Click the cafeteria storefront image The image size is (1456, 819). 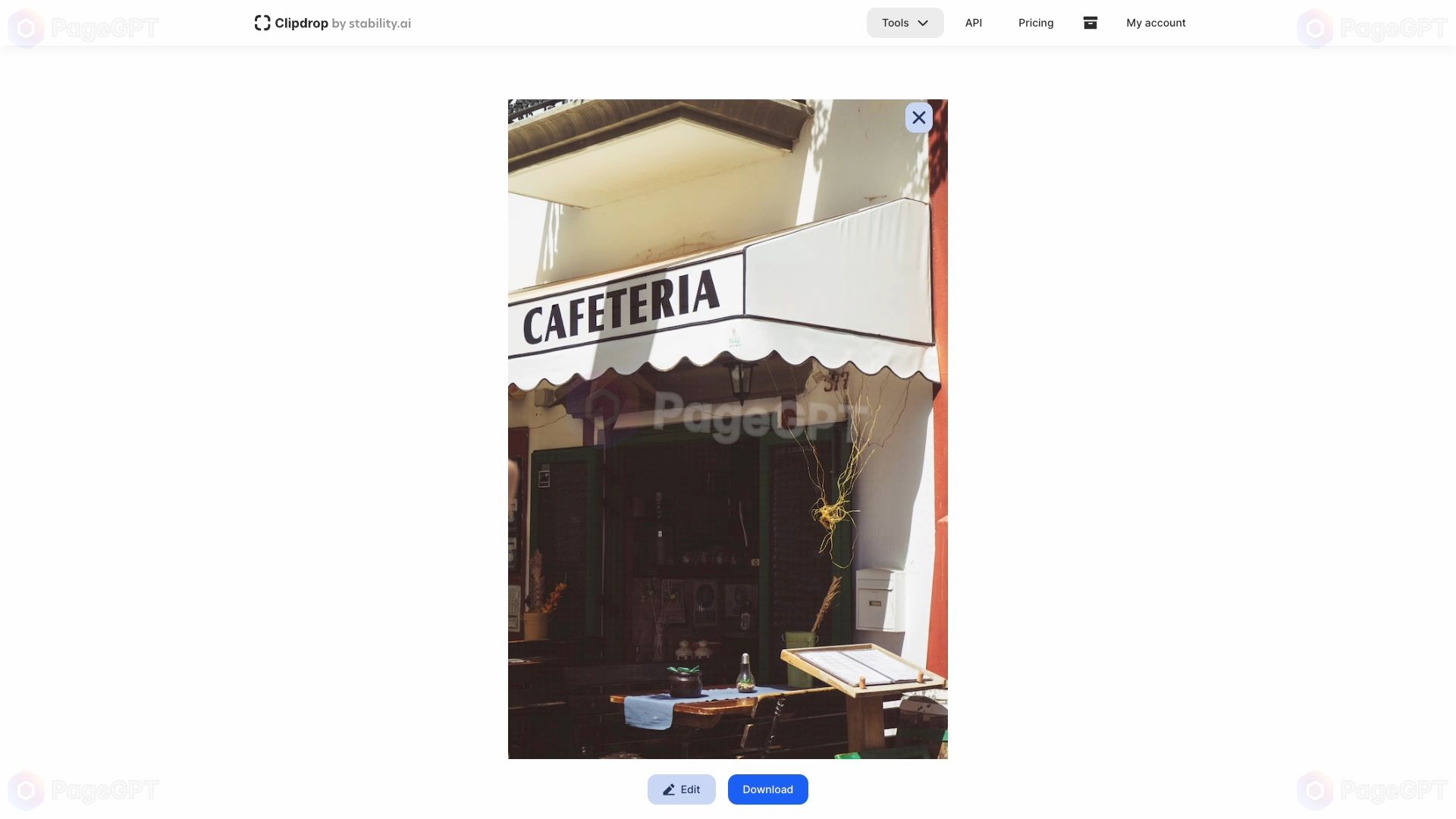[727, 429]
